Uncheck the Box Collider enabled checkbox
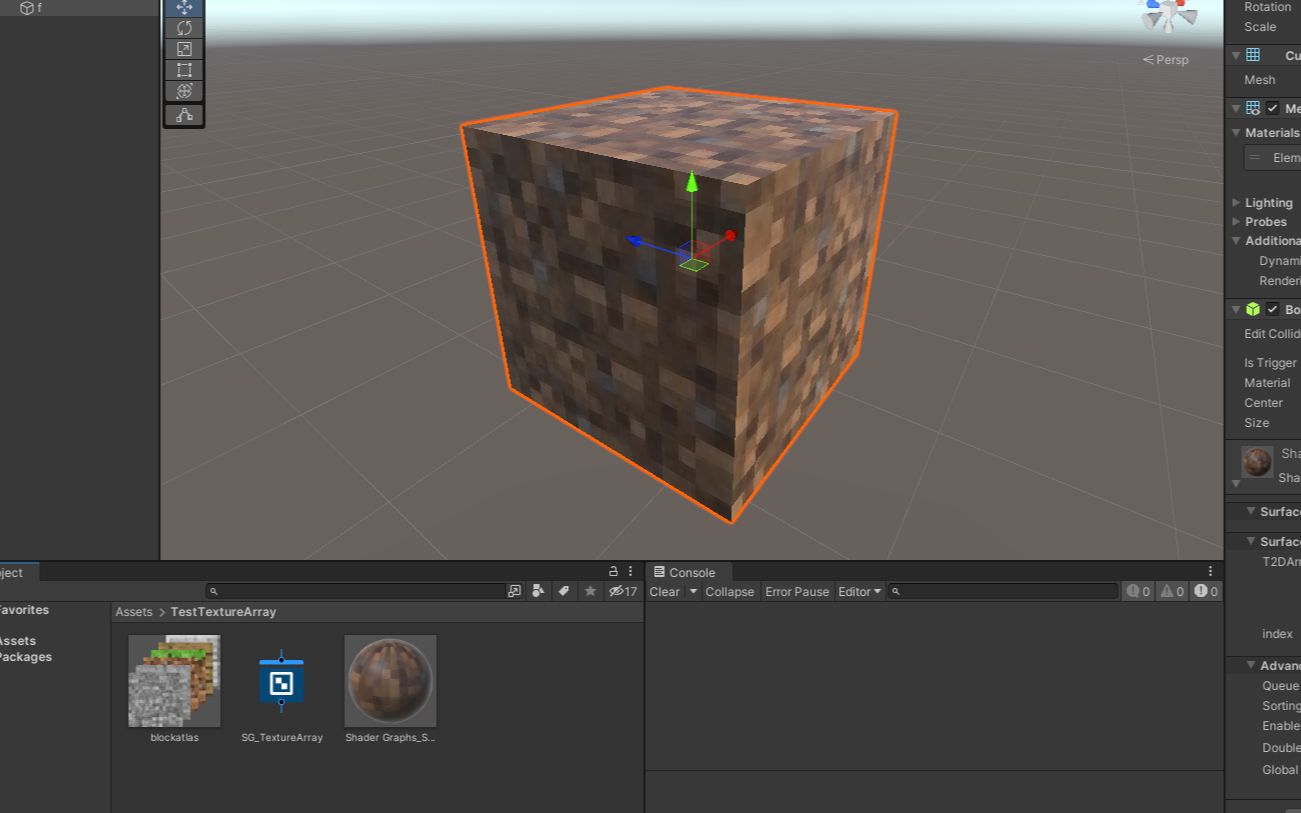 tap(1274, 309)
